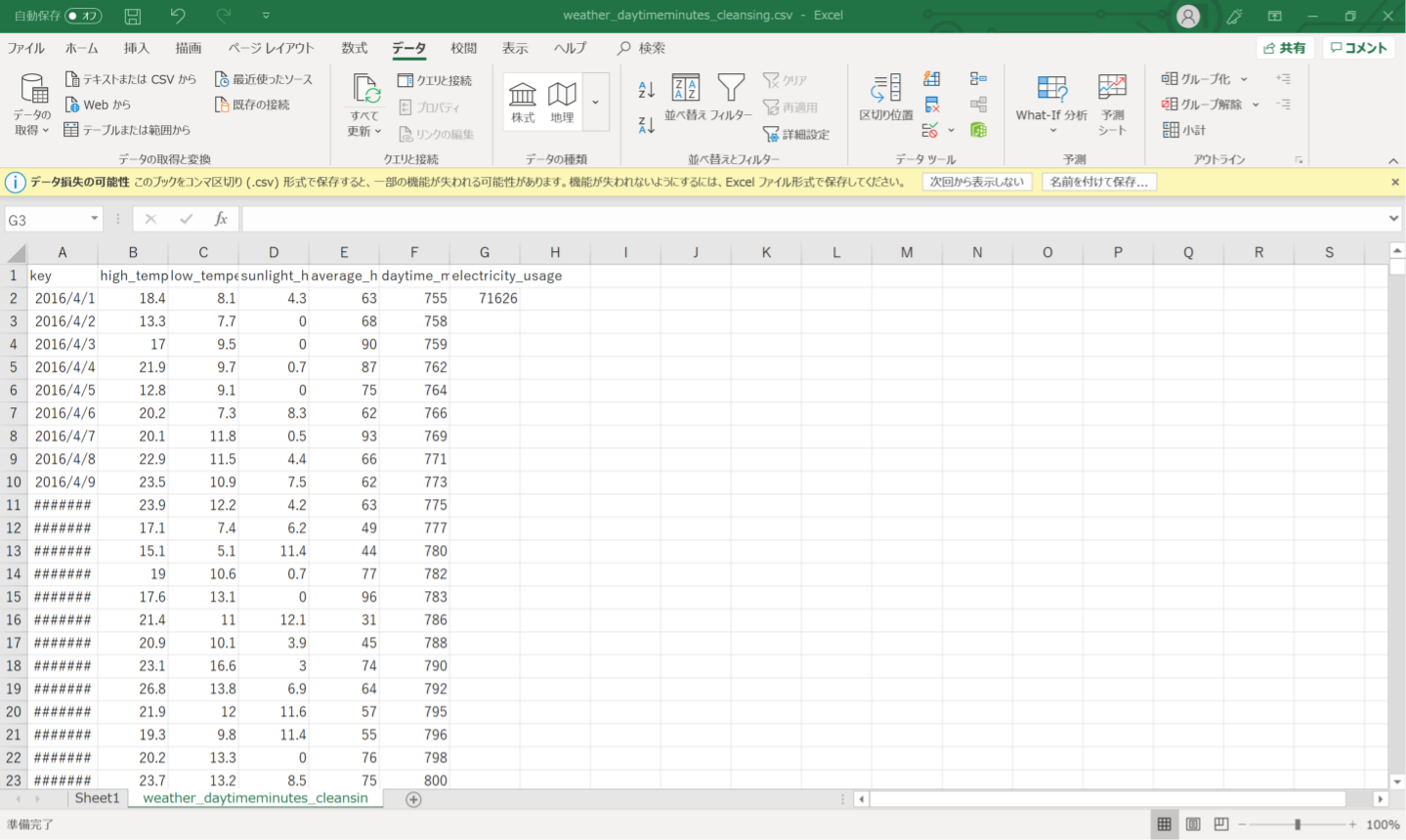The width and height of the screenshot is (1406, 840).
Task: Apply 株式 (Stocks) data type
Action: pos(523,103)
